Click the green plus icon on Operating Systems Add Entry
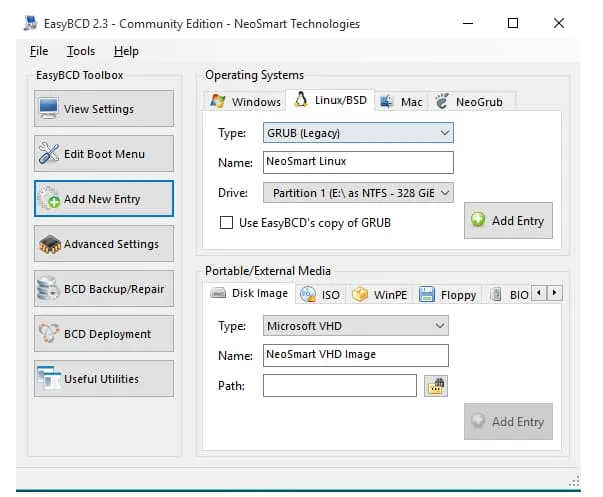The image size is (603, 497). 478,220
